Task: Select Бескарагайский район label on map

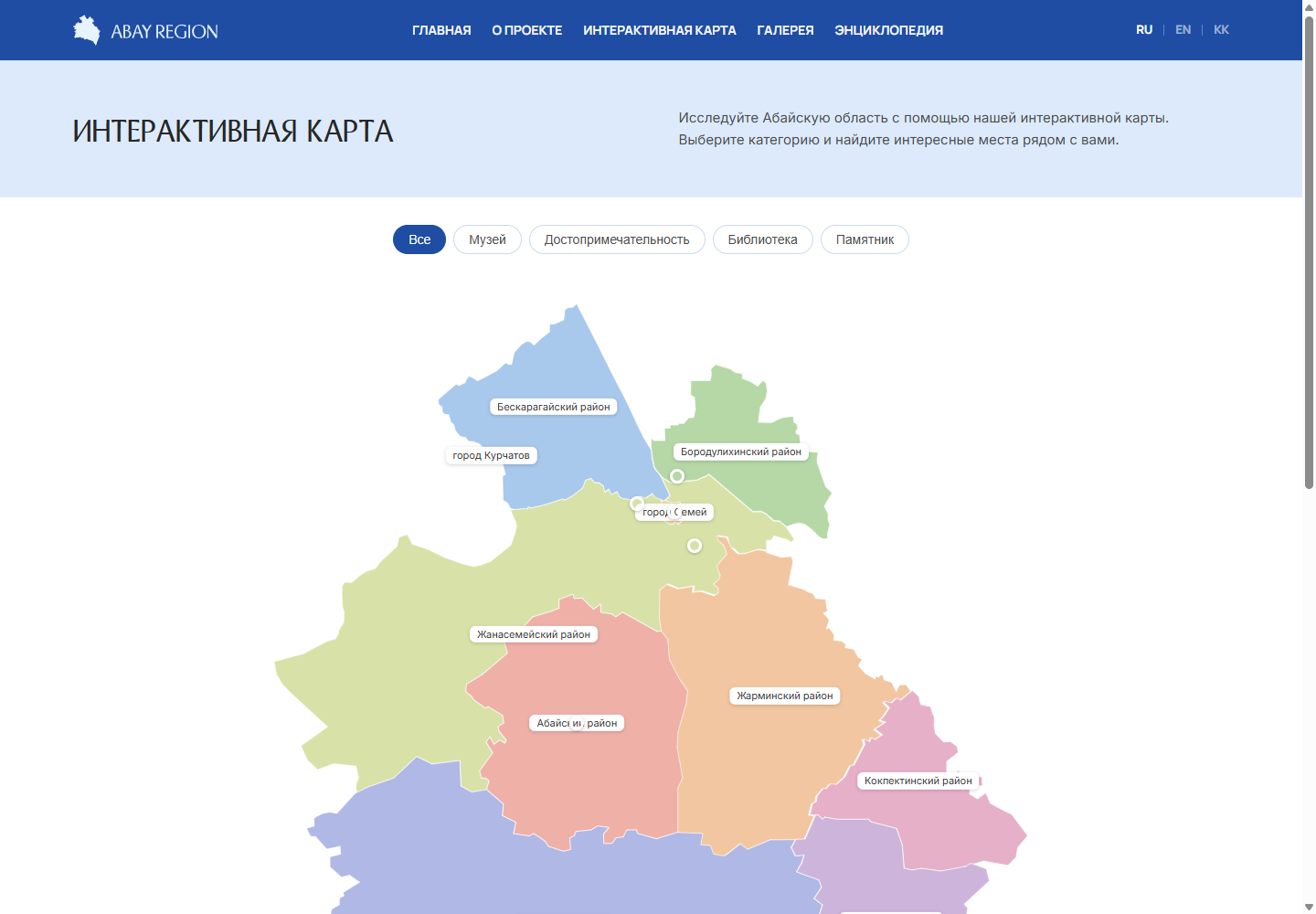Action: (553, 407)
